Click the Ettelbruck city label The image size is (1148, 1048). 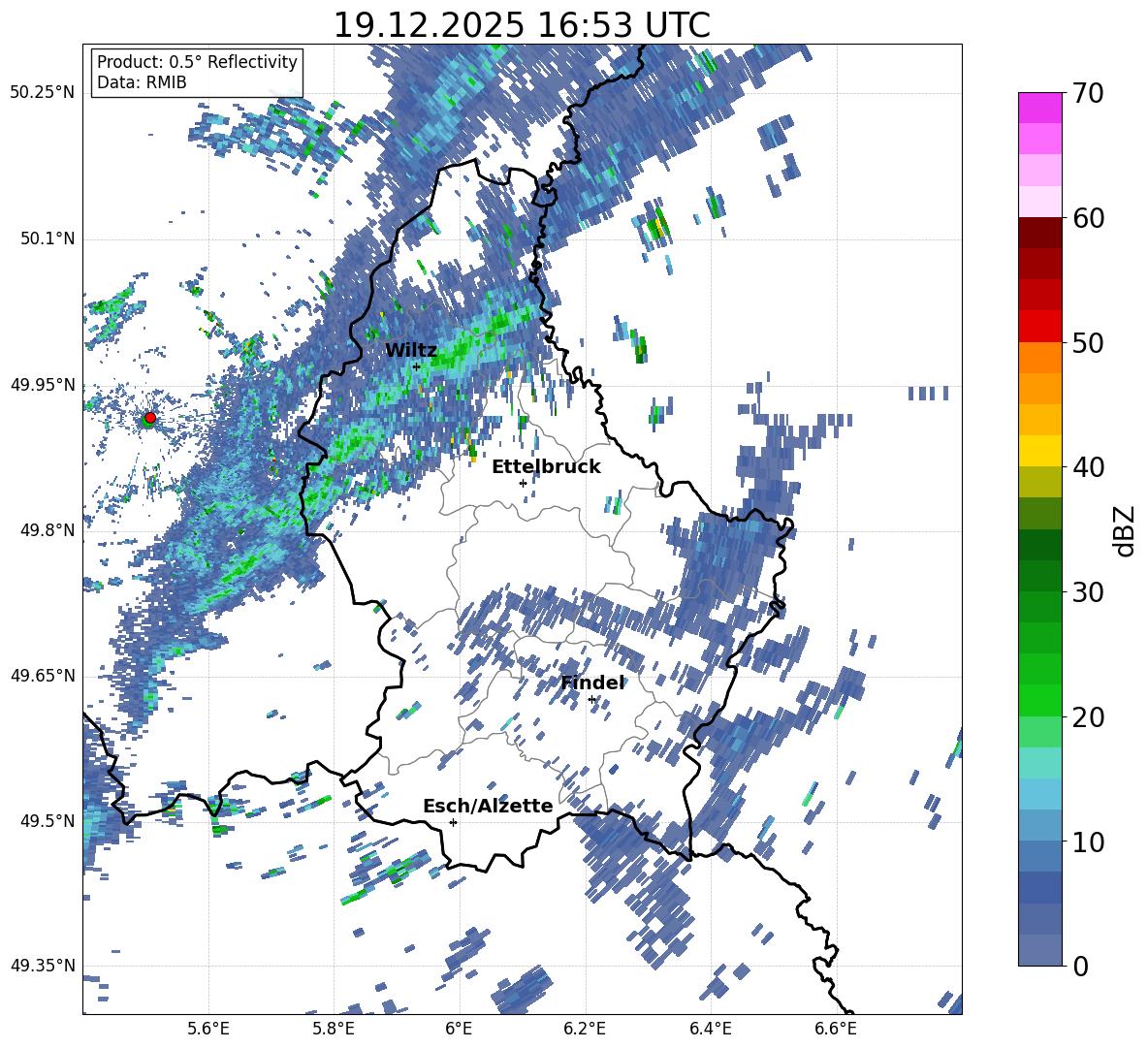(x=546, y=467)
